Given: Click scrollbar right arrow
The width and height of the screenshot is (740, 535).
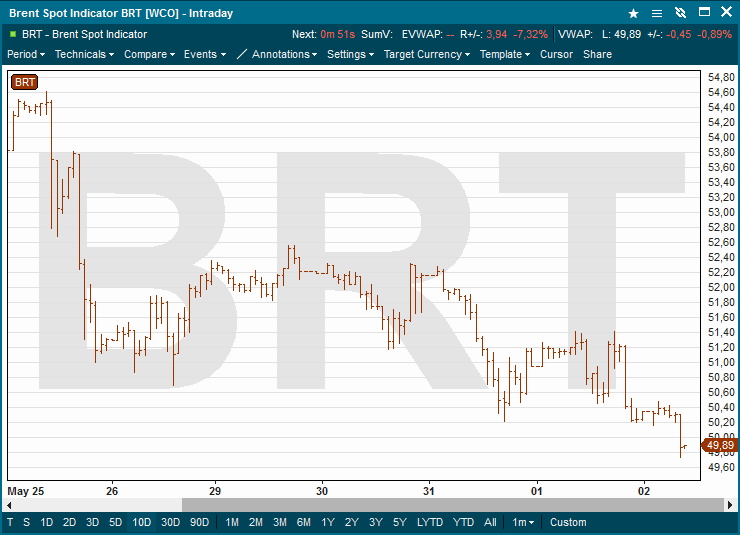Looking at the screenshot, I should (x=730, y=505).
